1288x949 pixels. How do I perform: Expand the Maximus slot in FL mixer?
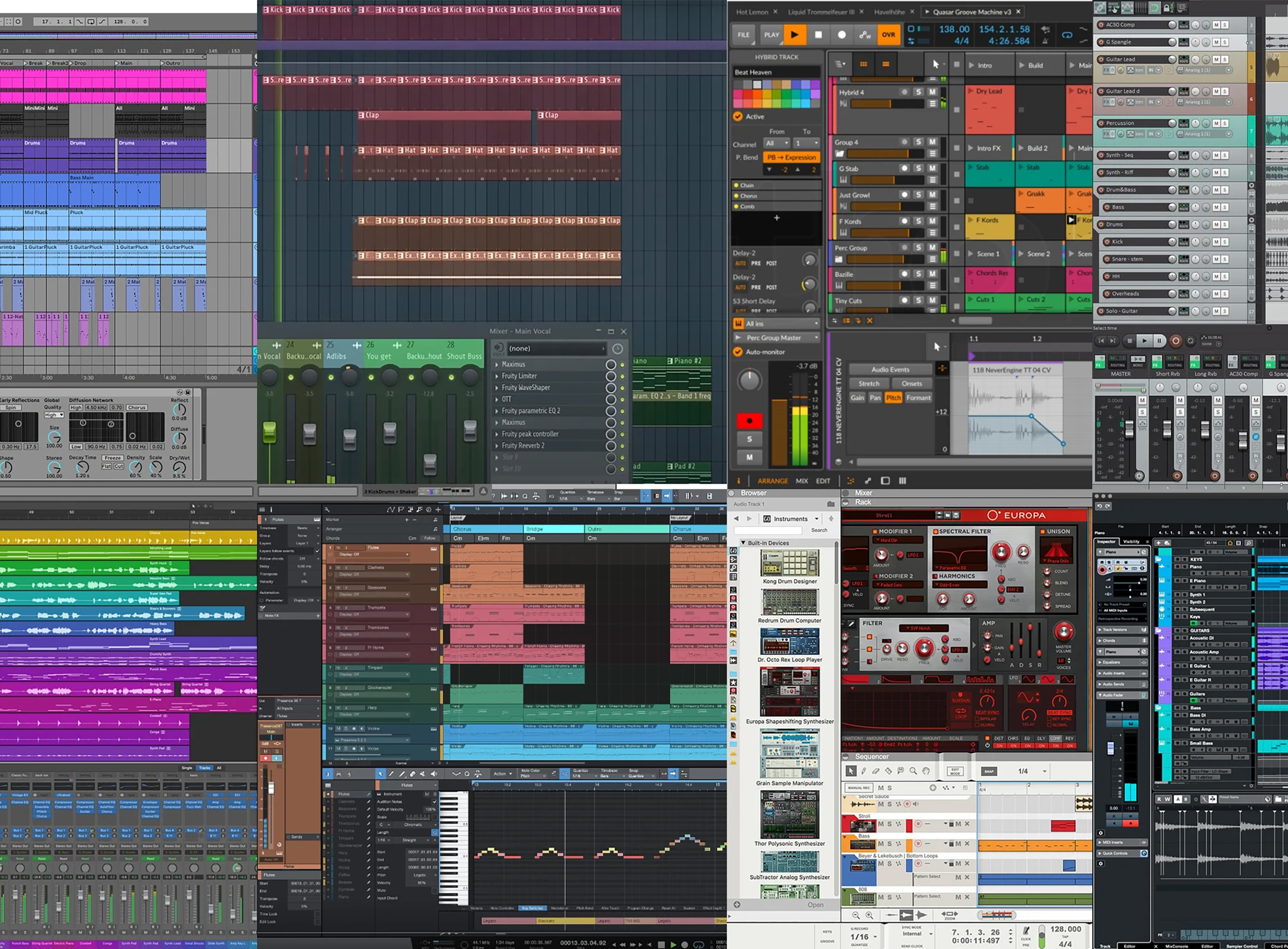[498, 364]
